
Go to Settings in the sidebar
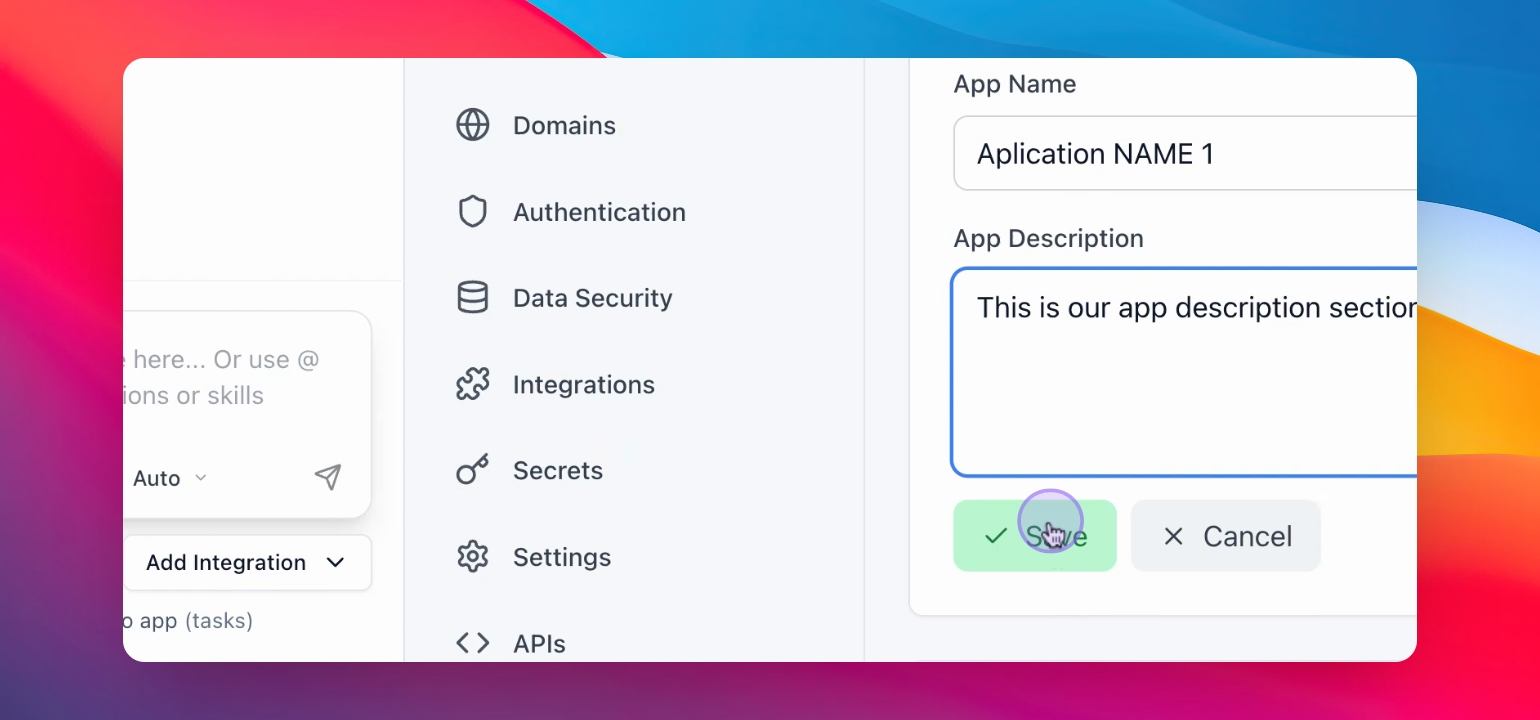click(533, 557)
